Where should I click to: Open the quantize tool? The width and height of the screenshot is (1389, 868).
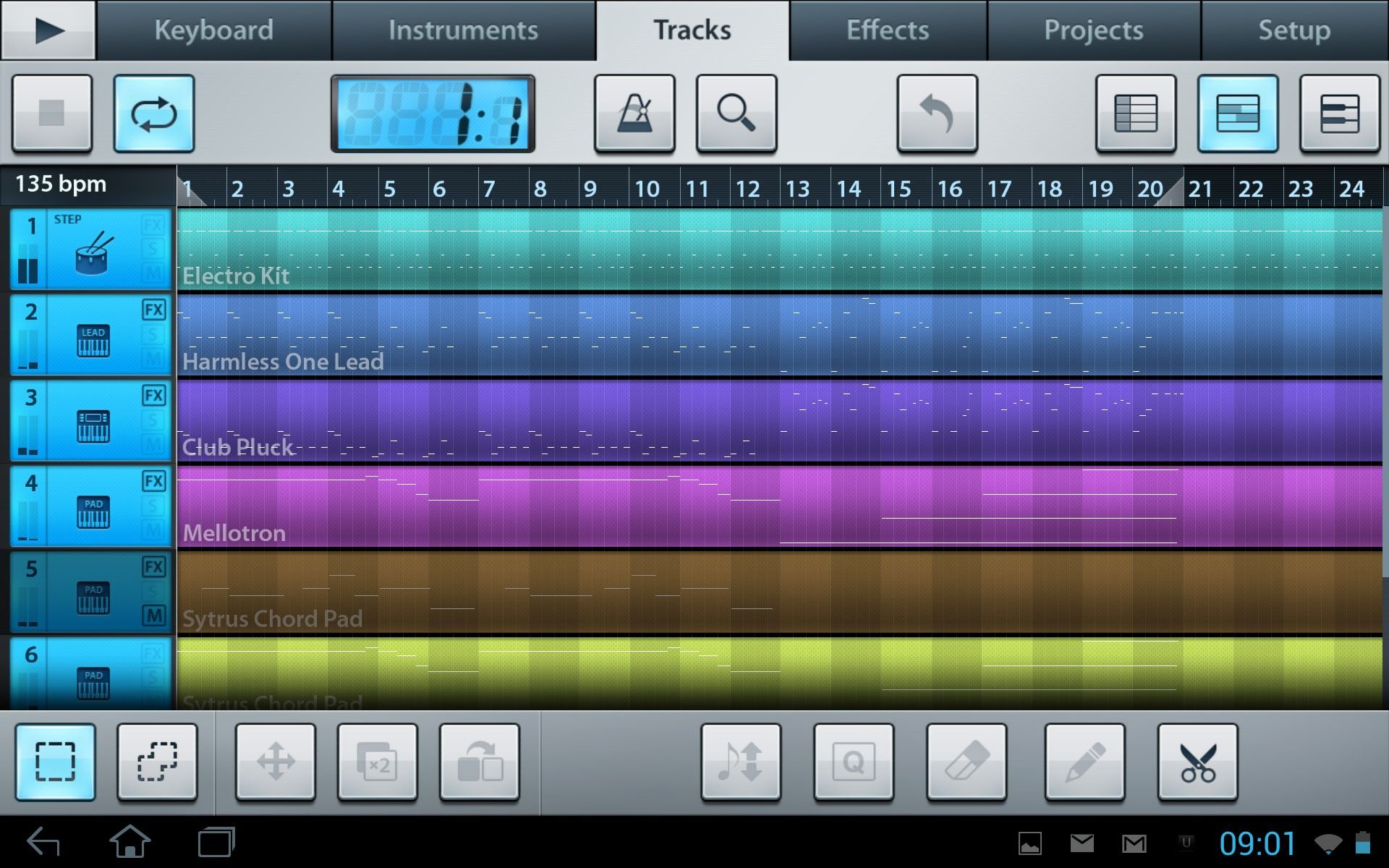coord(854,762)
